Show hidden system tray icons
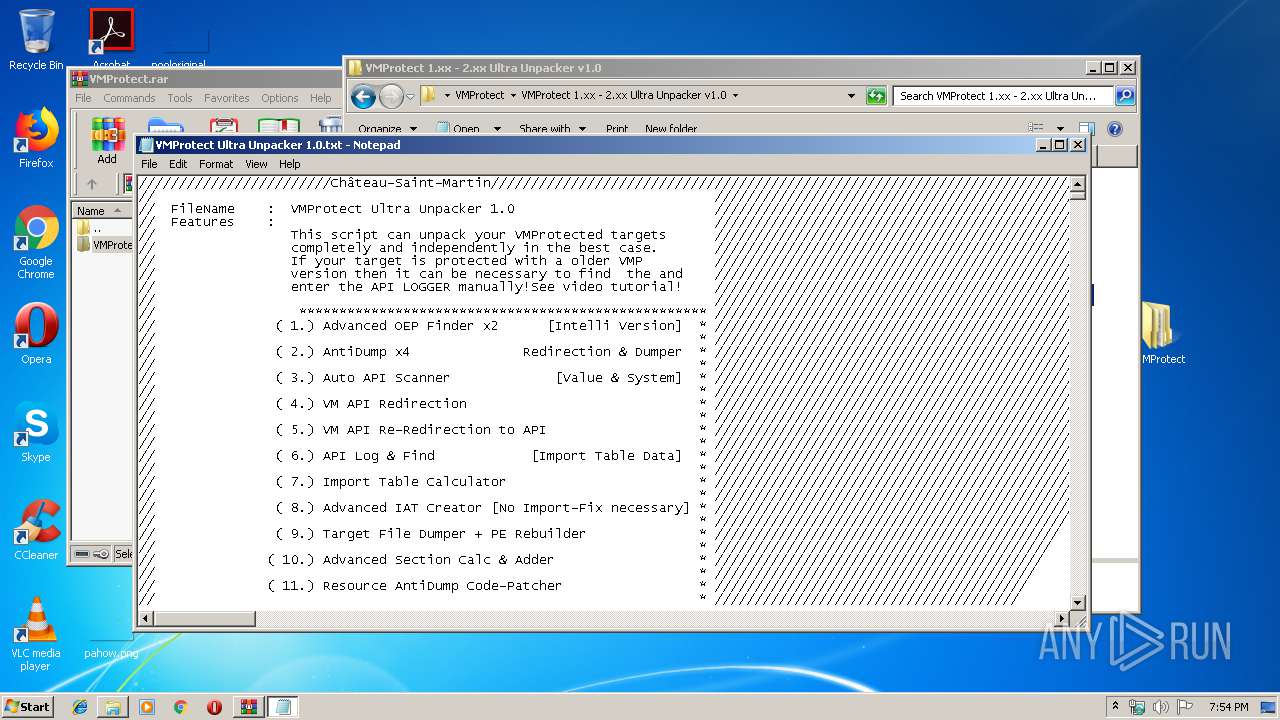The width and height of the screenshot is (1280, 720). point(1116,706)
